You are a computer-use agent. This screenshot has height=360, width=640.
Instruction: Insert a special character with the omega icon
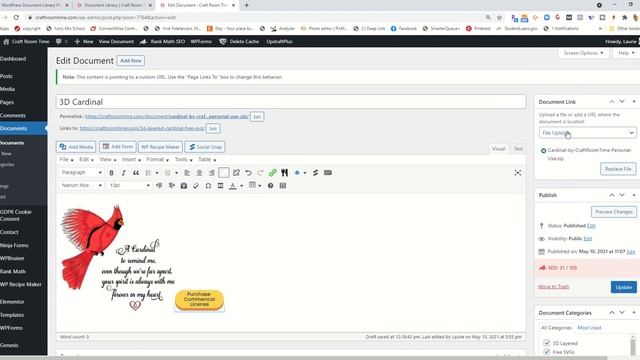[x=208, y=186]
